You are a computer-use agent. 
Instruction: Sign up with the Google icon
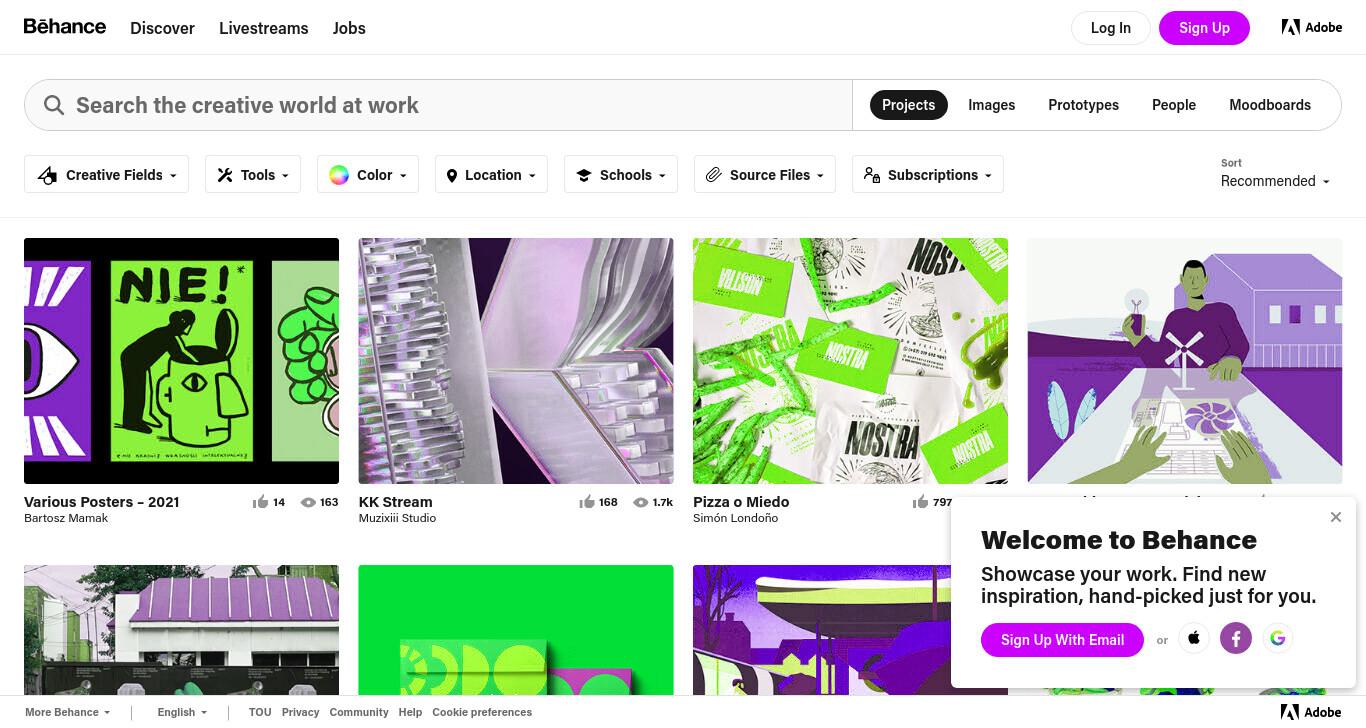(x=1278, y=638)
